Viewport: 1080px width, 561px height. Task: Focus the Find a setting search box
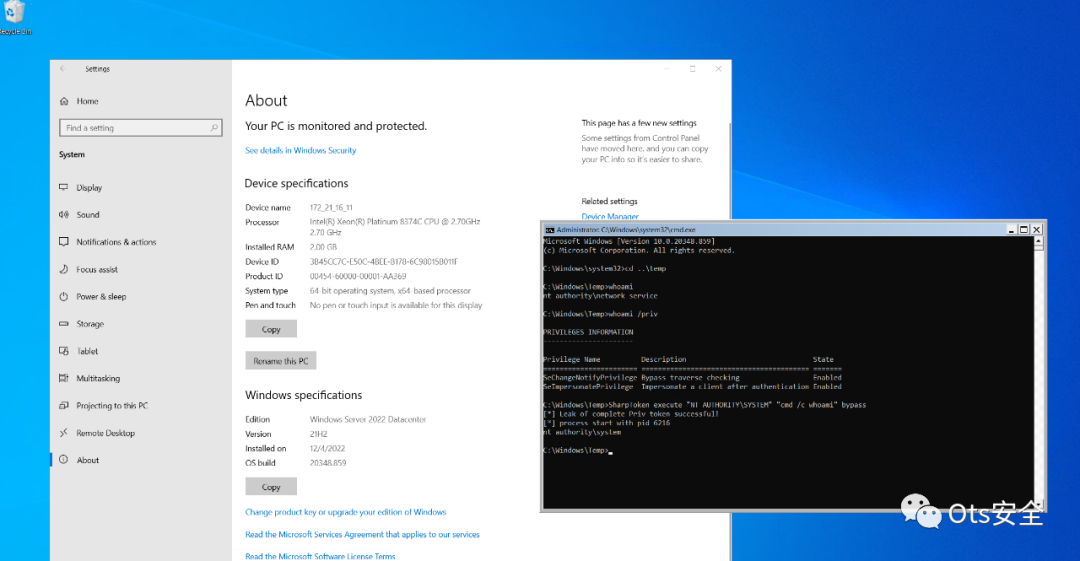pyautogui.click(x=141, y=128)
